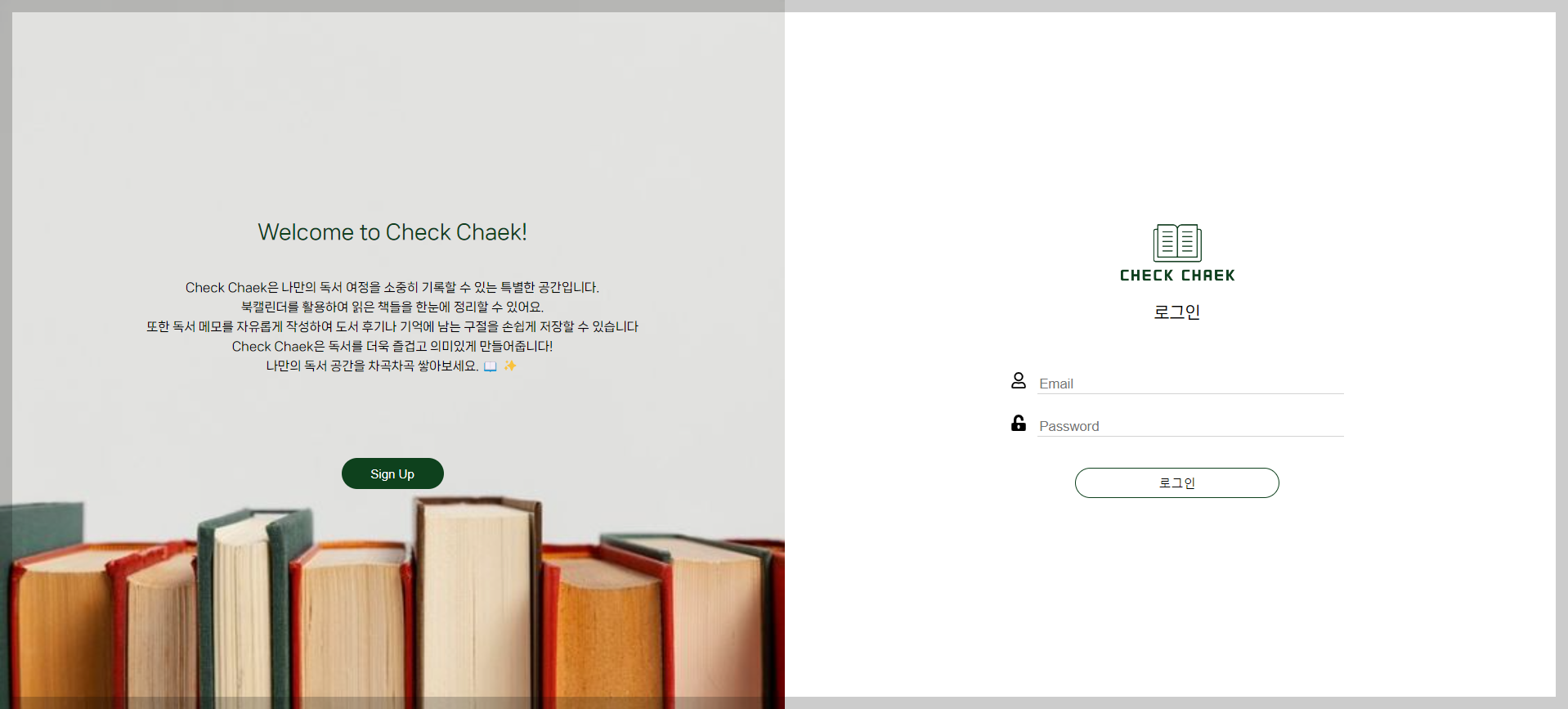Click the padlock icon beside Password
Screen dimensions: 1568x709
pos(1019,423)
